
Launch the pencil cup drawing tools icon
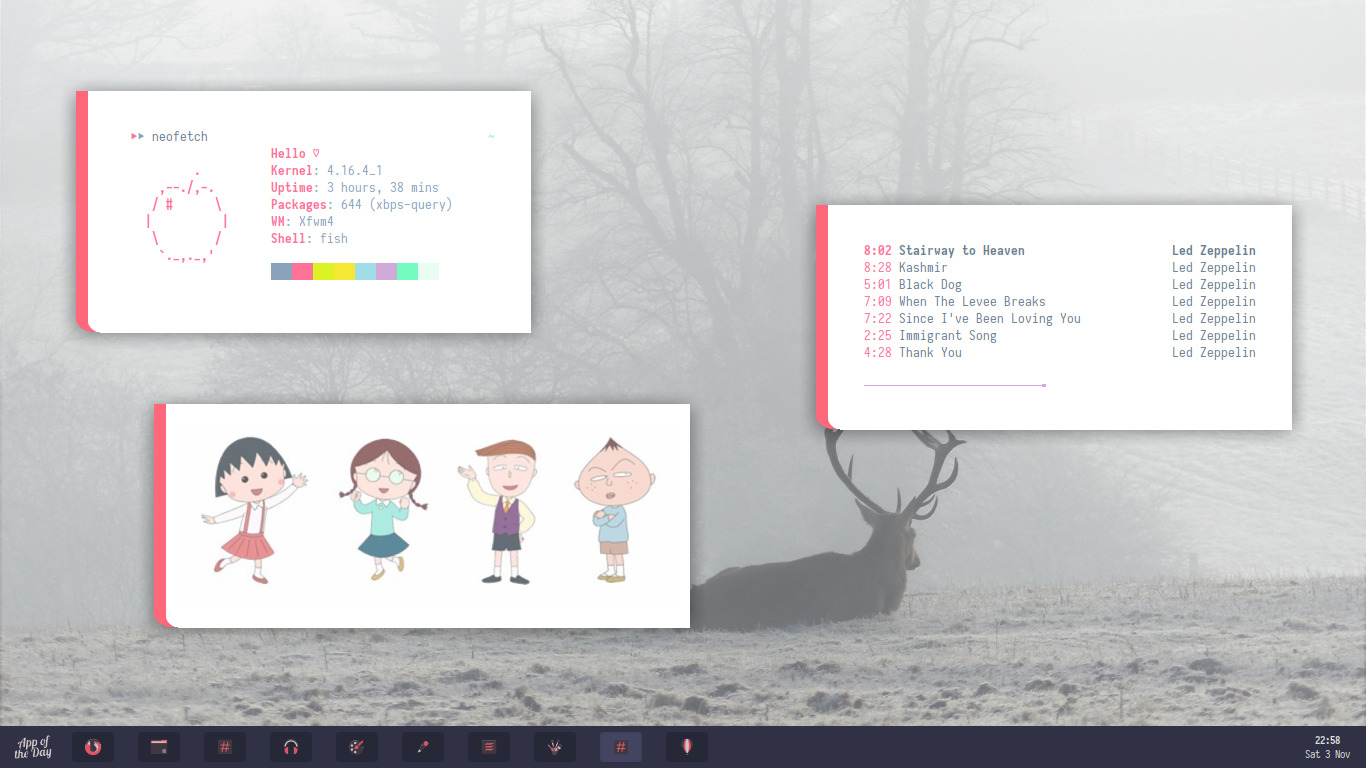coord(555,747)
